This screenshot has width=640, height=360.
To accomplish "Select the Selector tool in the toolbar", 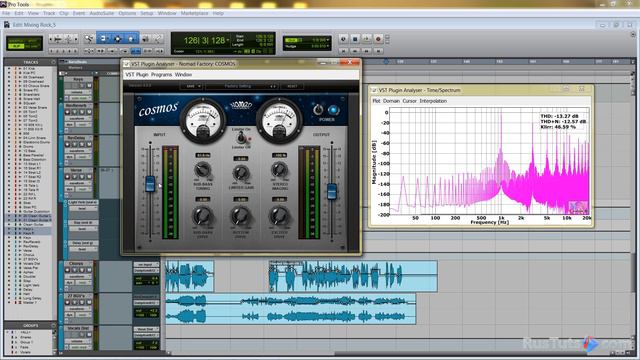I will 118,39.
